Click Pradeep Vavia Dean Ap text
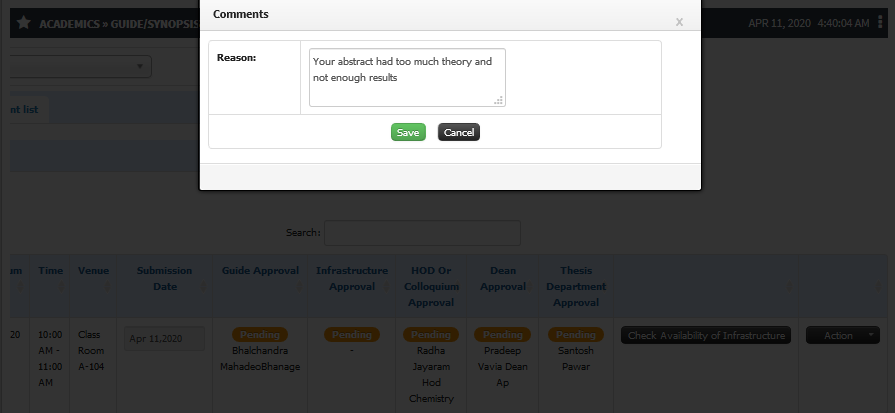Screen dimensions: 895x413 point(502,367)
